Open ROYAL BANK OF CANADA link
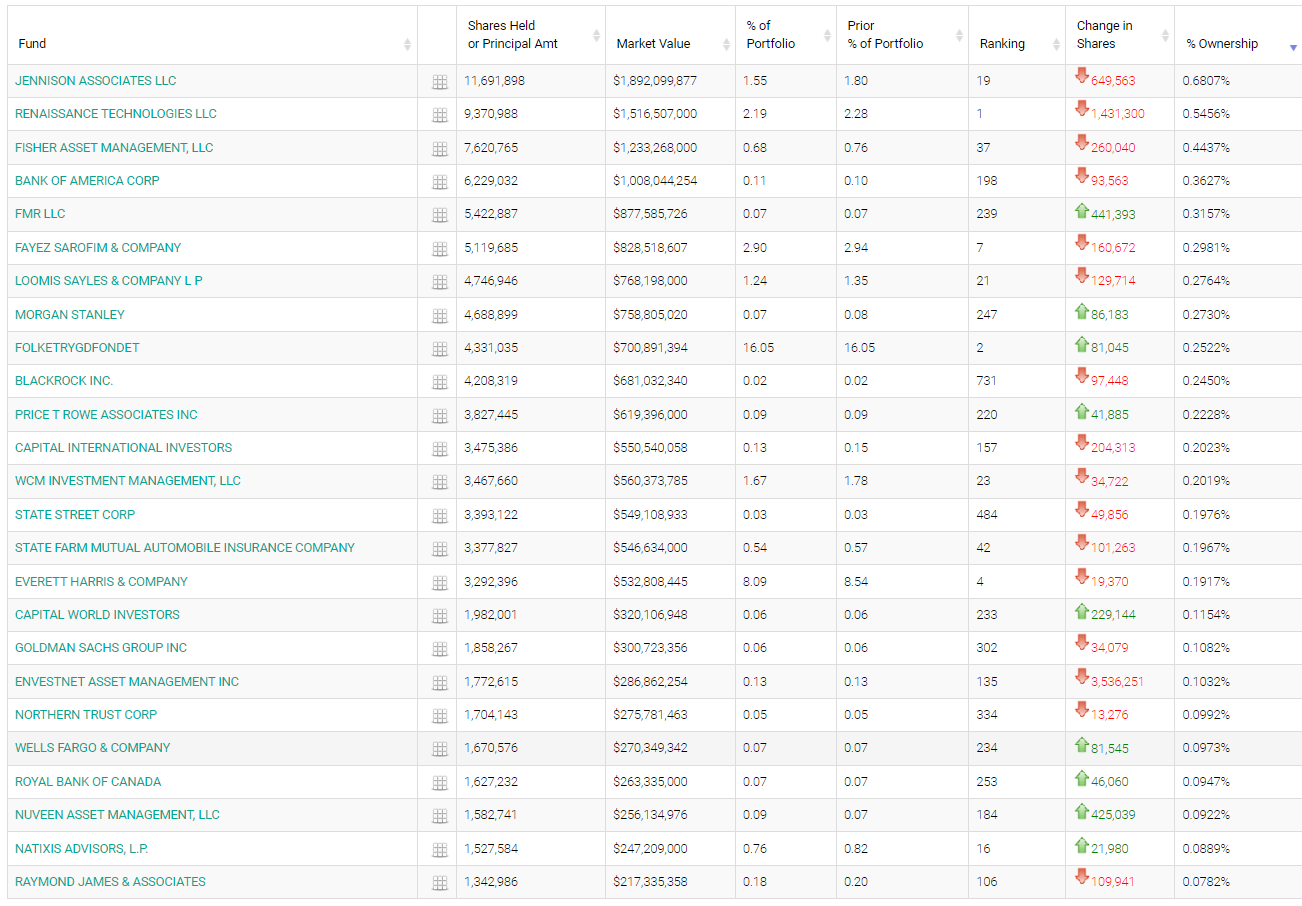1302x906 pixels. (x=88, y=782)
